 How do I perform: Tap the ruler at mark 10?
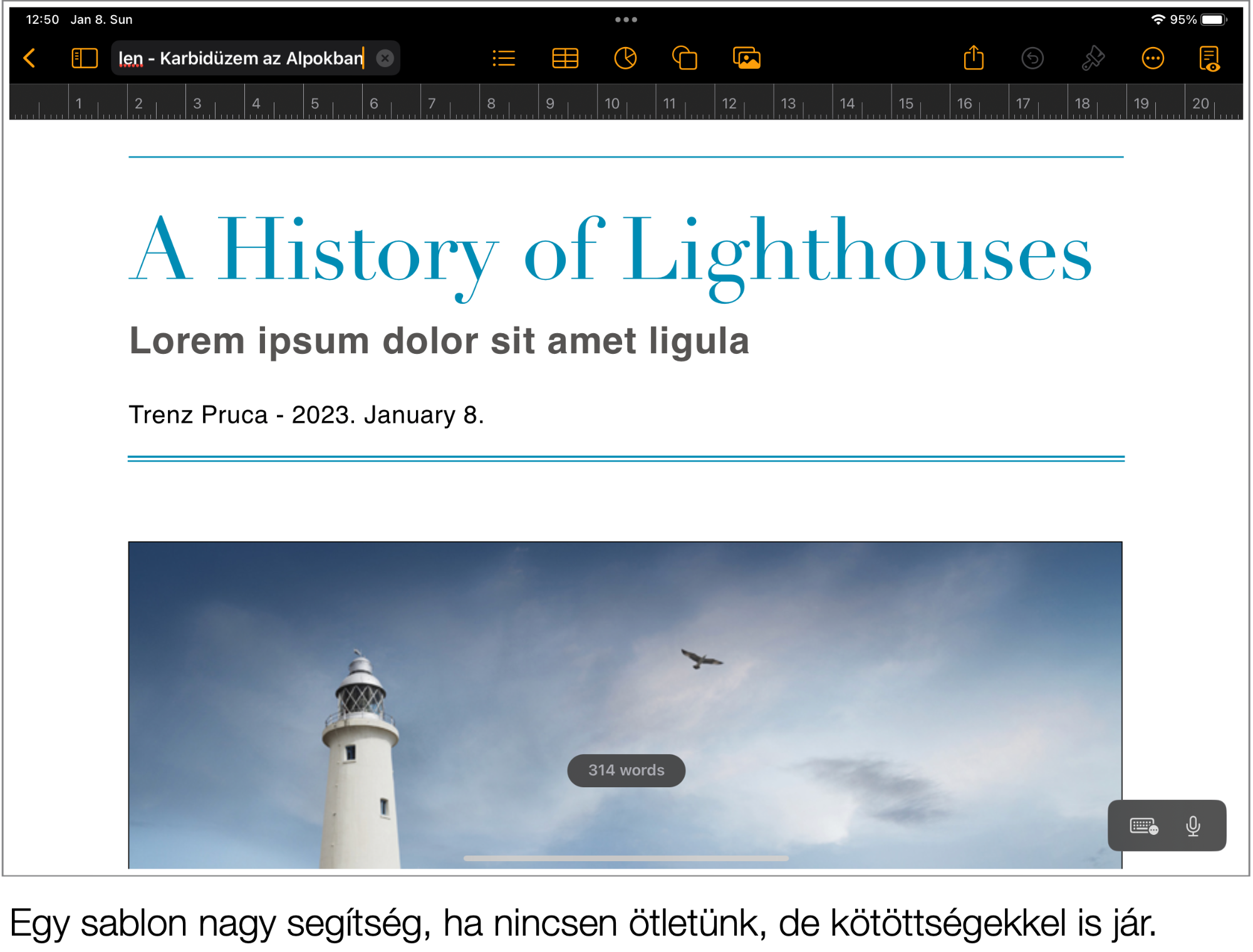[611, 103]
